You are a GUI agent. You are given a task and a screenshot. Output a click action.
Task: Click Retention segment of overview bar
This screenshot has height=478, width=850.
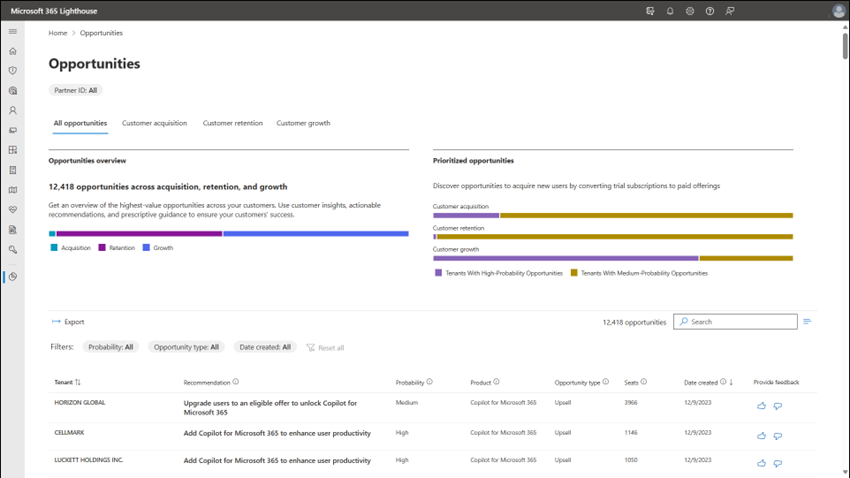click(139, 234)
